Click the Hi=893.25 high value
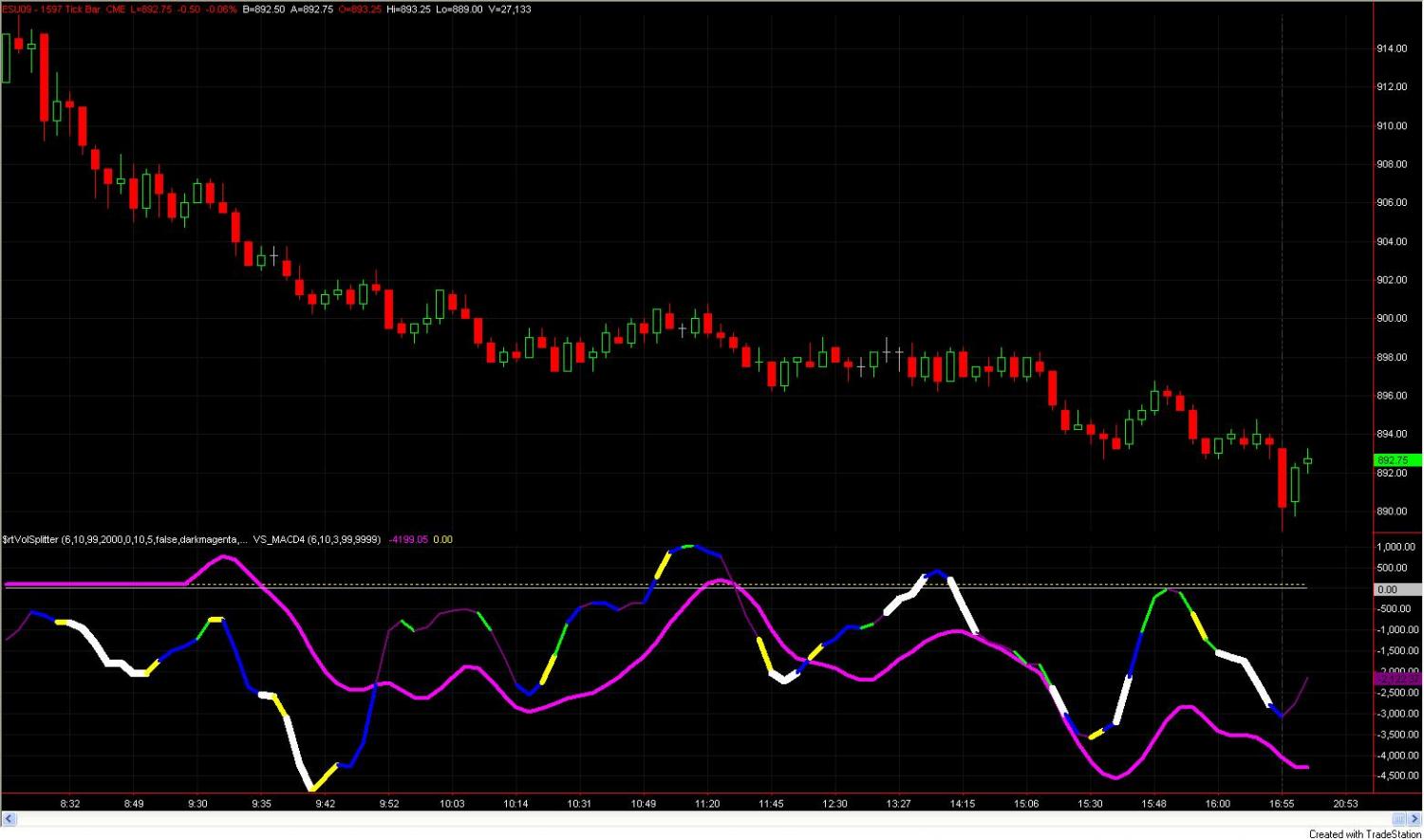This screenshot has height=840, width=1424. coord(408,9)
